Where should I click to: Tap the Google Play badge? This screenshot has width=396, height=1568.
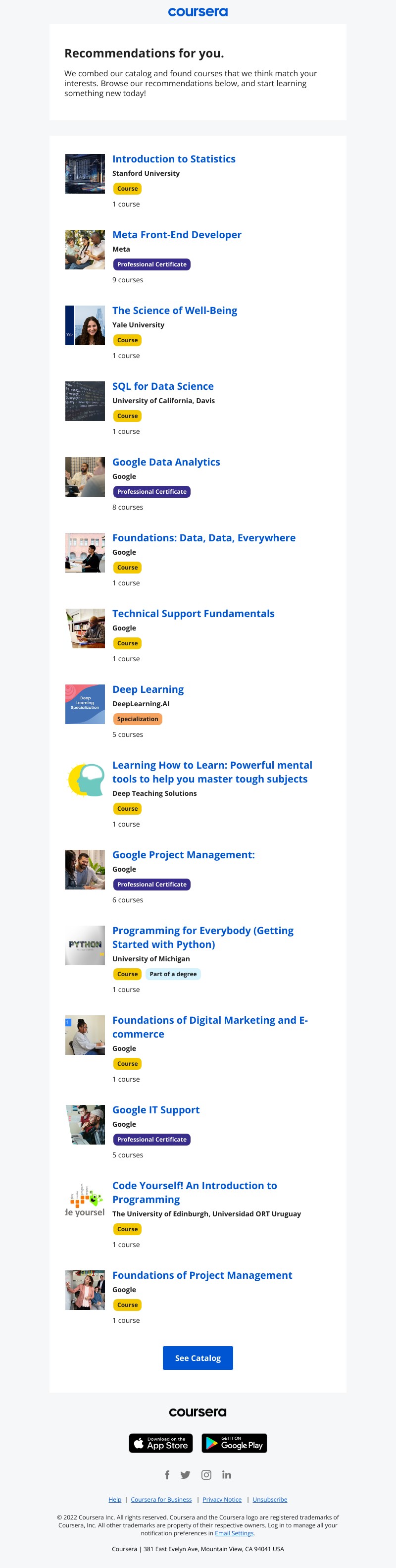tap(234, 1443)
